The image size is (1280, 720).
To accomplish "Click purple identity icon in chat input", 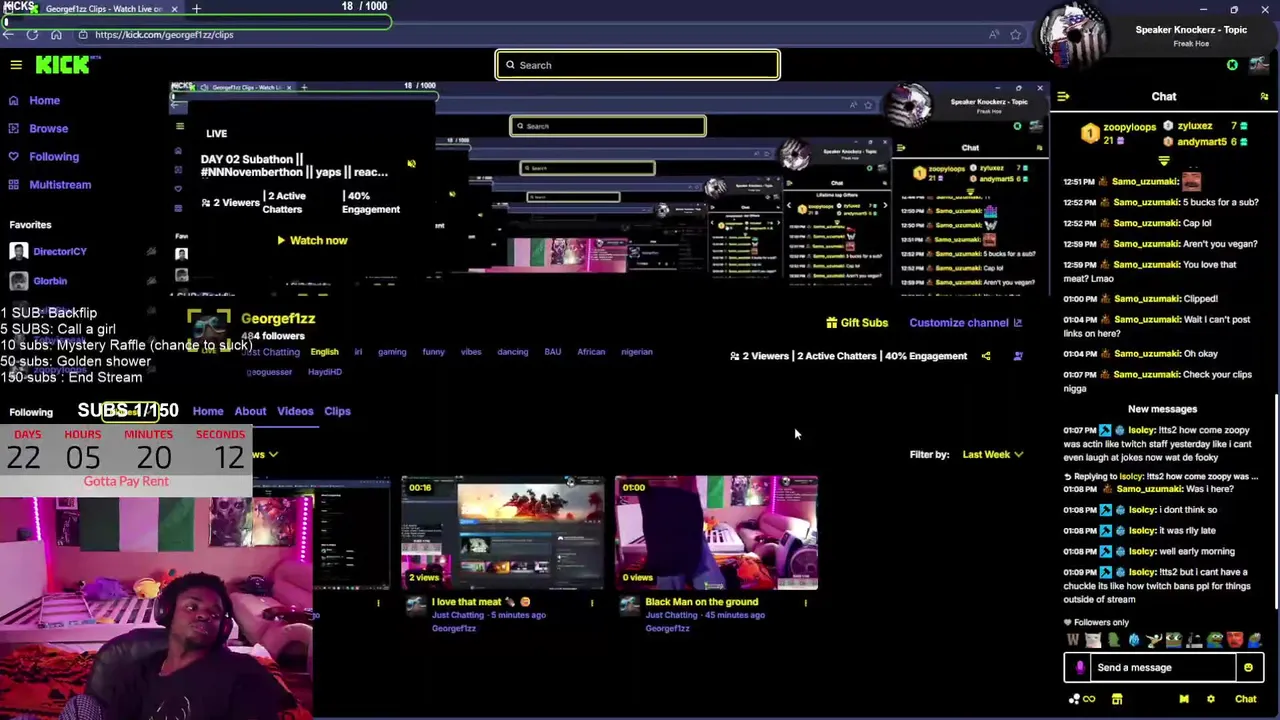I will click(x=1080, y=667).
